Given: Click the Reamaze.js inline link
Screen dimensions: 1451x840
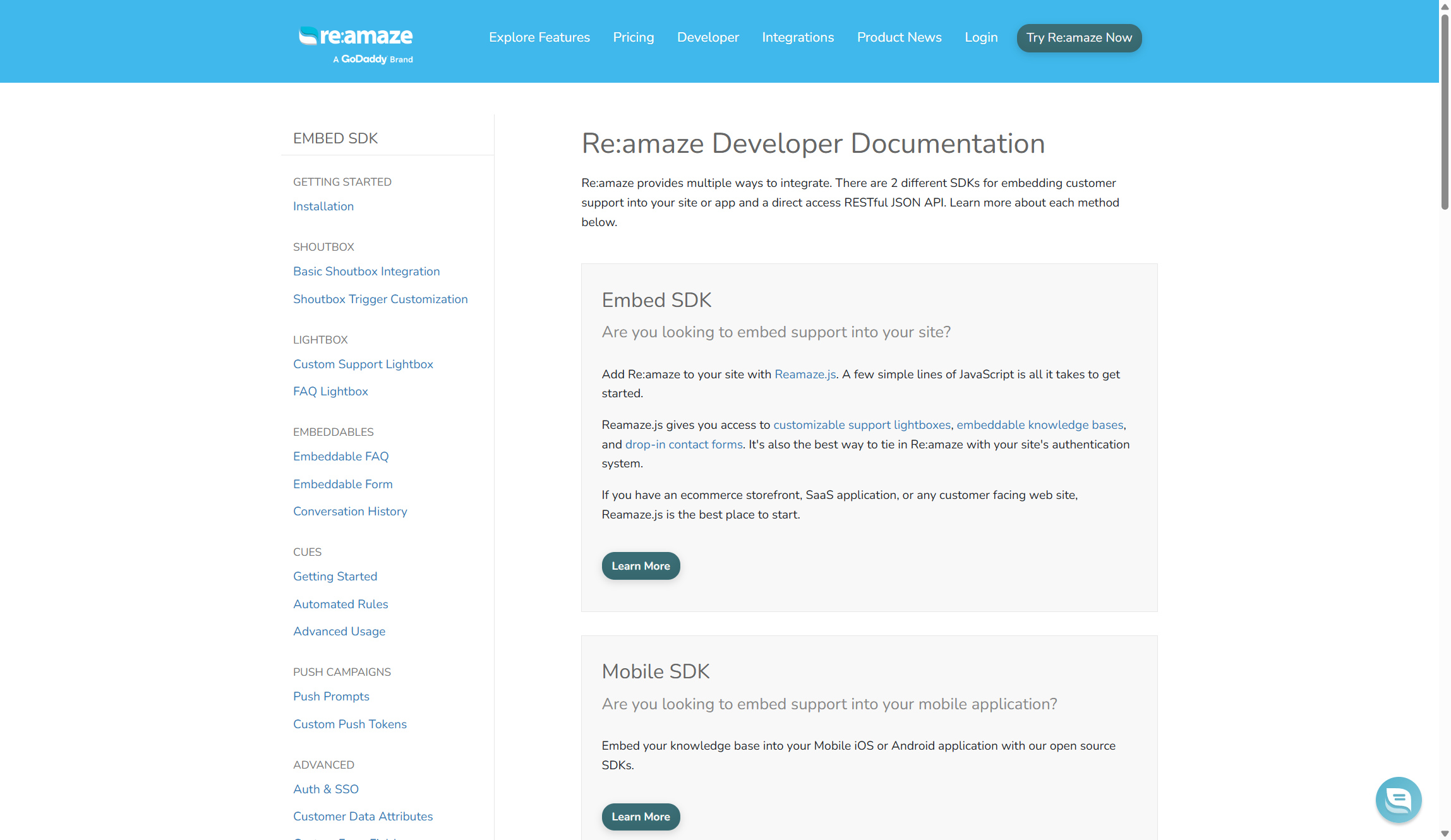Looking at the screenshot, I should tap(805, 374).
